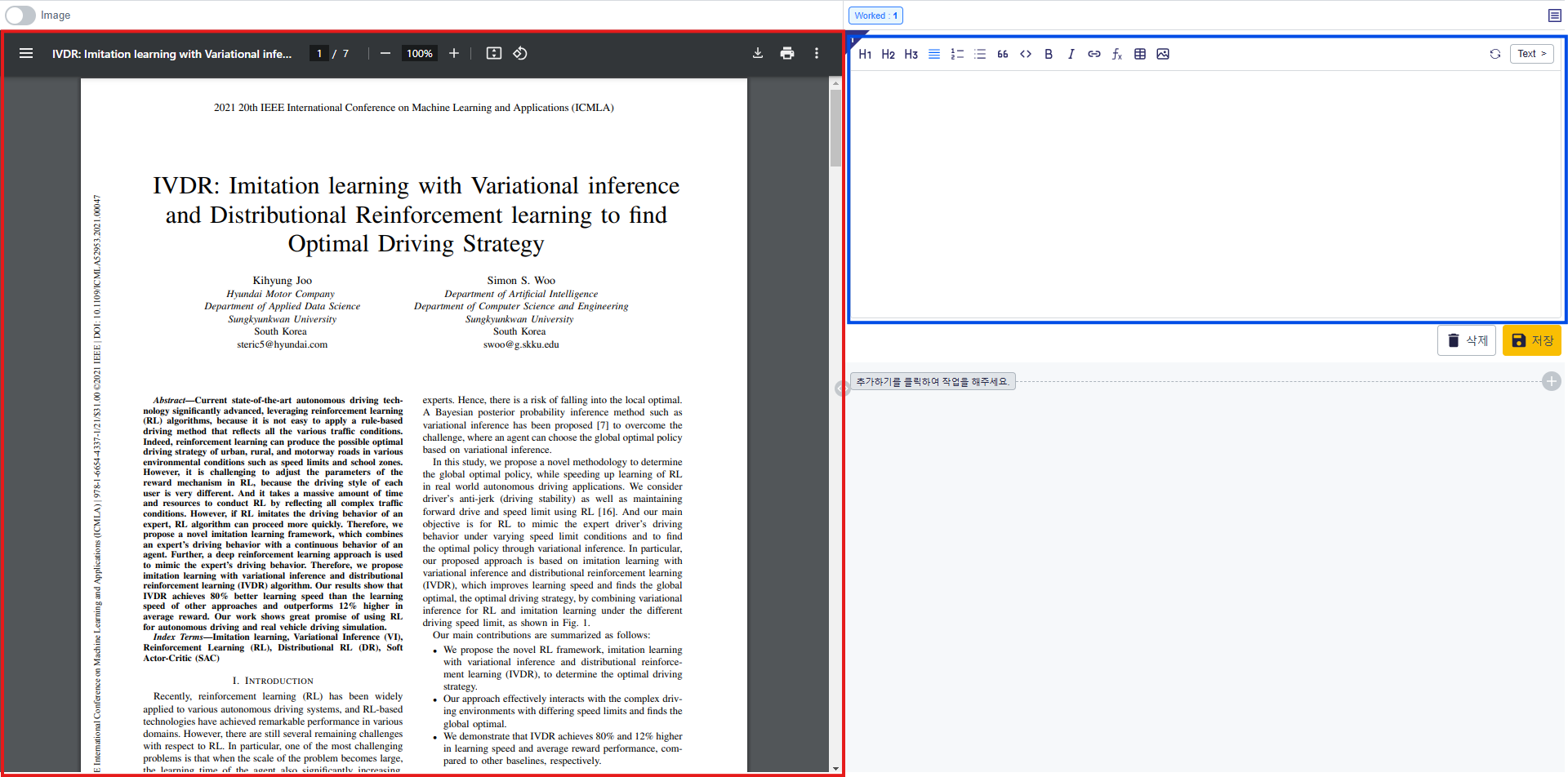This screenshot has width=1568, height=777.
Task: Fit PDF to page
Action: pyautogui.click(x=494, y=53)
